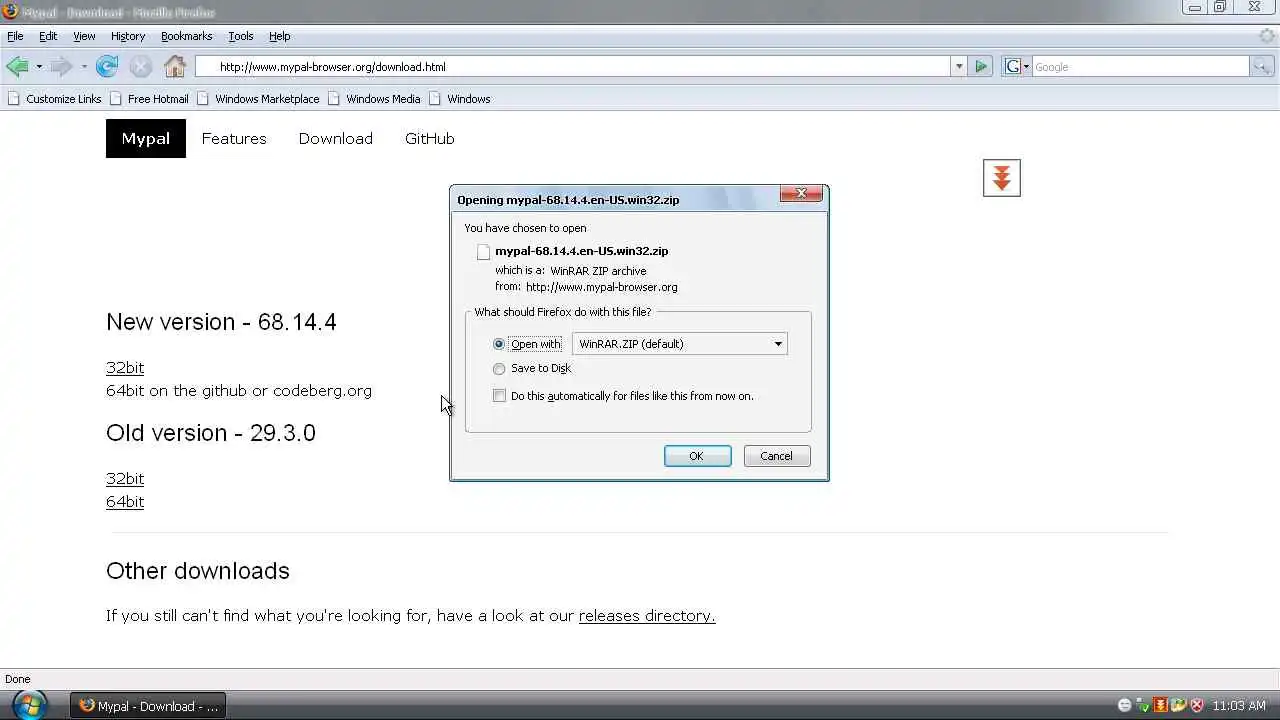The image size is (1280, 720).
Task: Open the View menu
Action: pyautogui.click(x=84, y=36)
